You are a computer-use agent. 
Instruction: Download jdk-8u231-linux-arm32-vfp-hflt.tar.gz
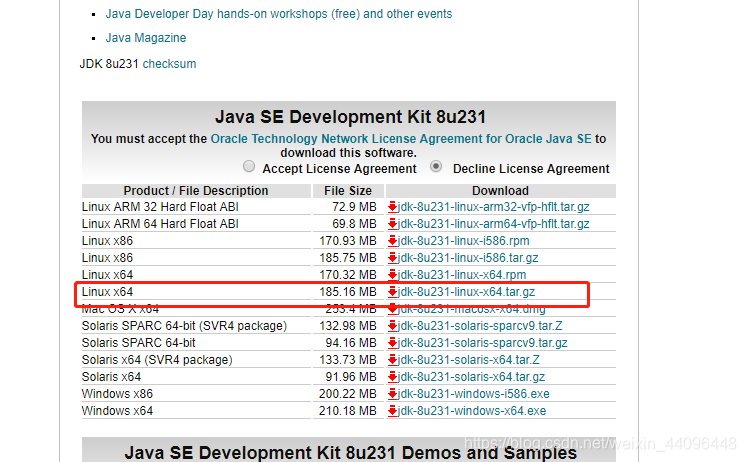pyautogui.click(x=493, y=207)
